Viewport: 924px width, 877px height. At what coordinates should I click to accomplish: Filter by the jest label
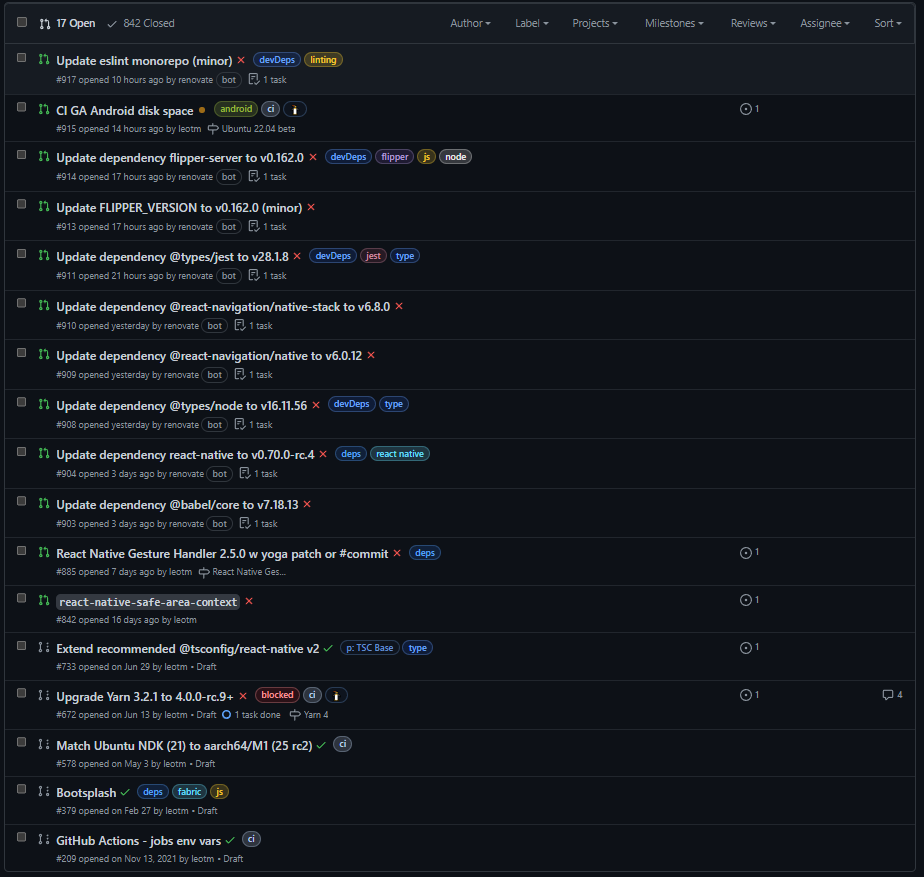pyautogui.click(x=373, y=256)
